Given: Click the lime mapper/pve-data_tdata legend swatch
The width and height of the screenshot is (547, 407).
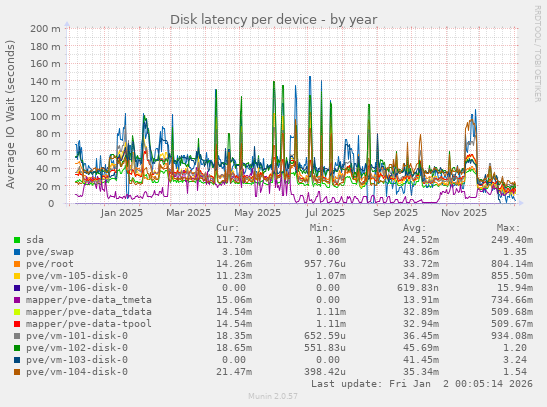Looking at the screenshot, I should point(17,312).
